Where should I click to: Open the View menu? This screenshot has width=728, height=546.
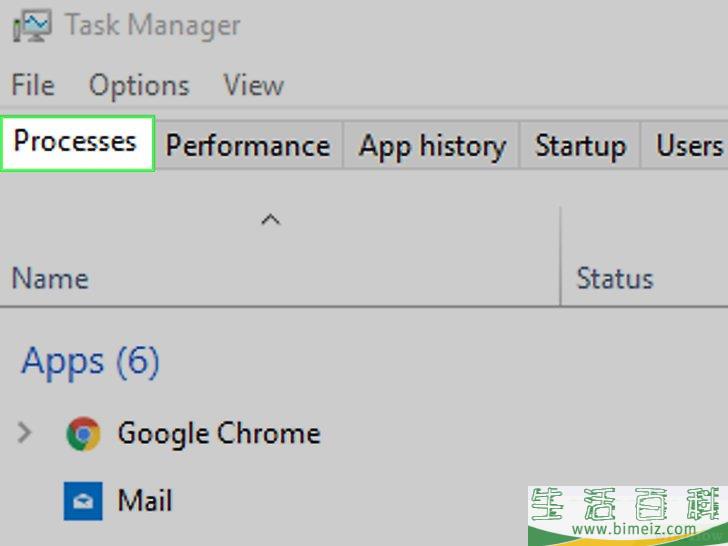pyautogui.click(x=254, y=85)
